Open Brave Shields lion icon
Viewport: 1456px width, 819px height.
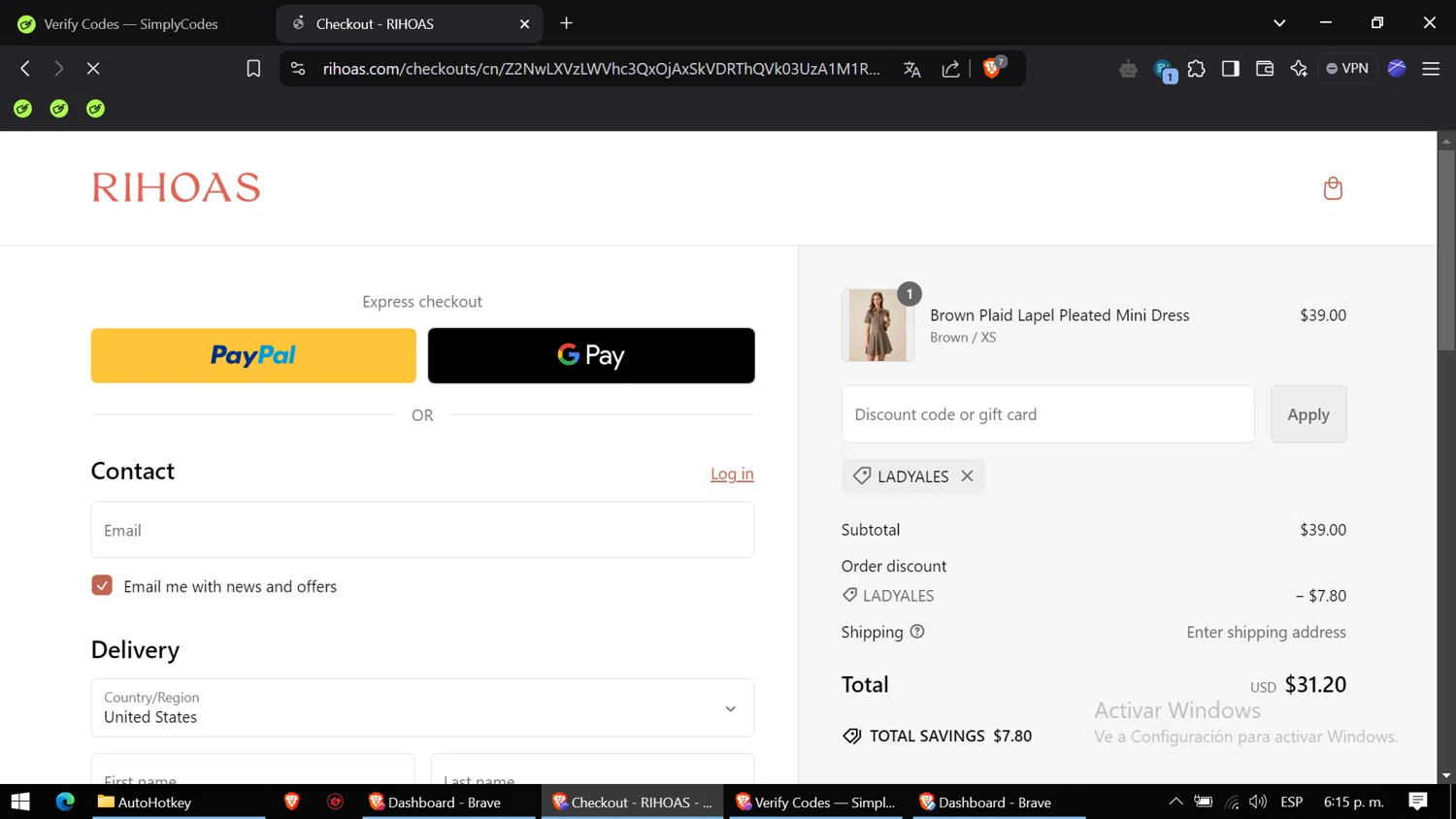(992, 68)
